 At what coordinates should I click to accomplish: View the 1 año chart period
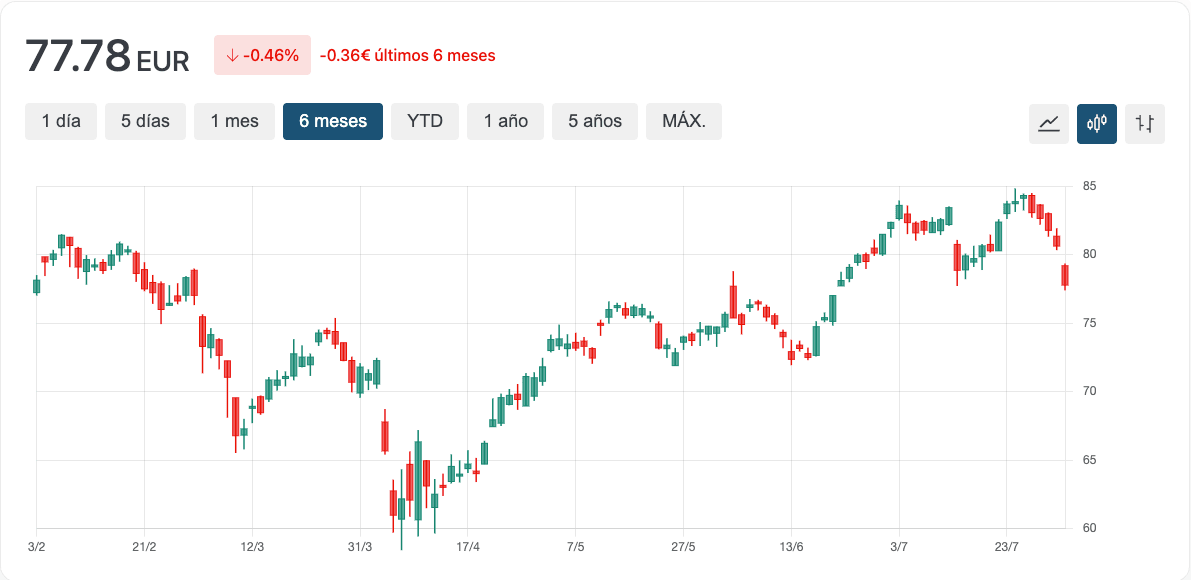[x=505, y=121]
